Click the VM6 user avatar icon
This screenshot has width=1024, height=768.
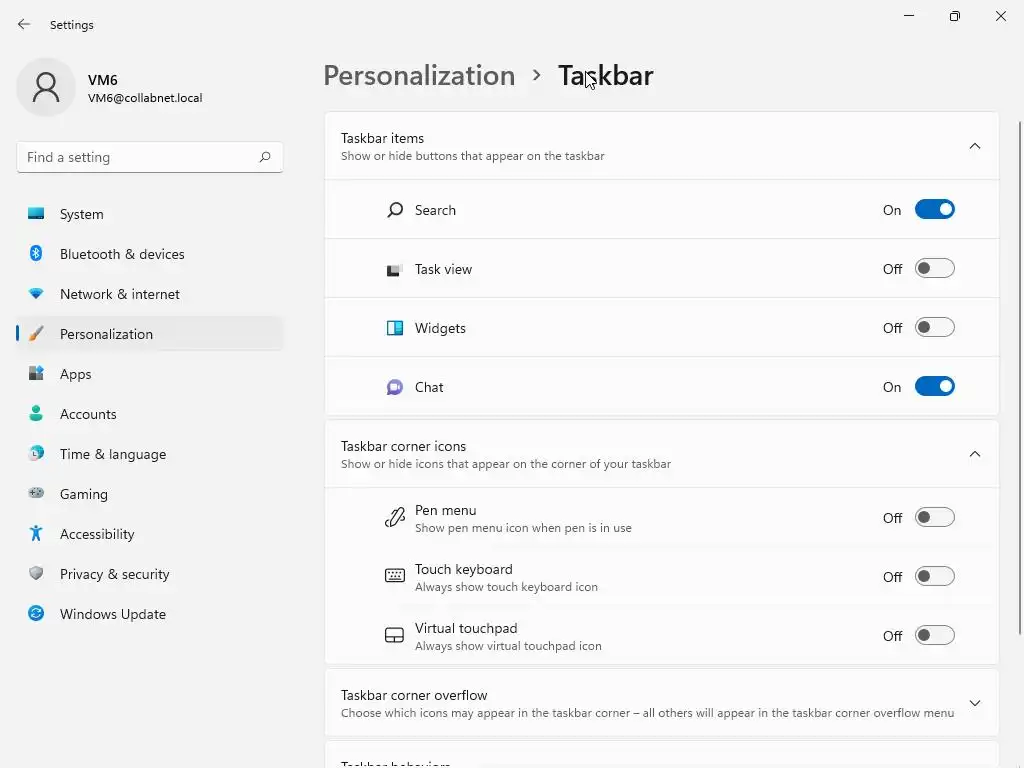point(46,87)
